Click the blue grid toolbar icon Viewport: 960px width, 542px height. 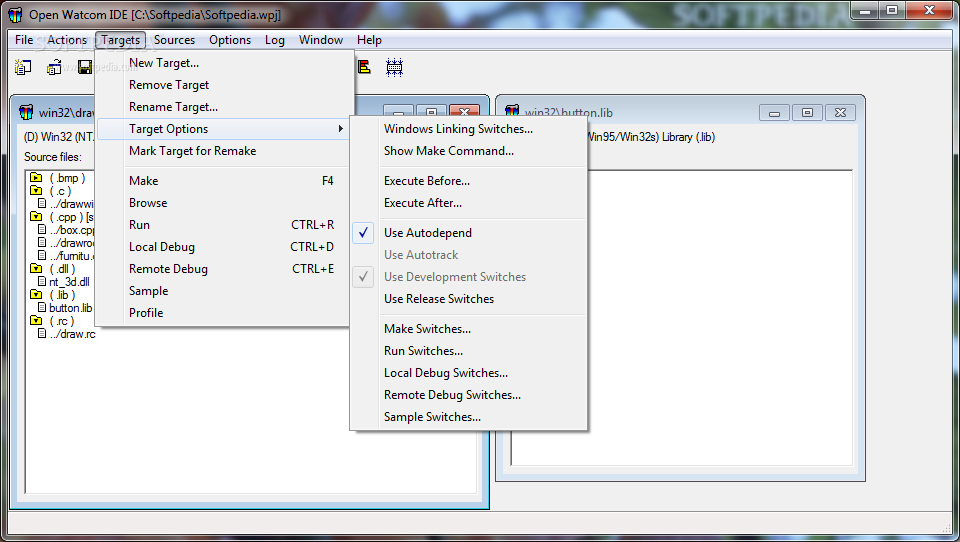394,67
